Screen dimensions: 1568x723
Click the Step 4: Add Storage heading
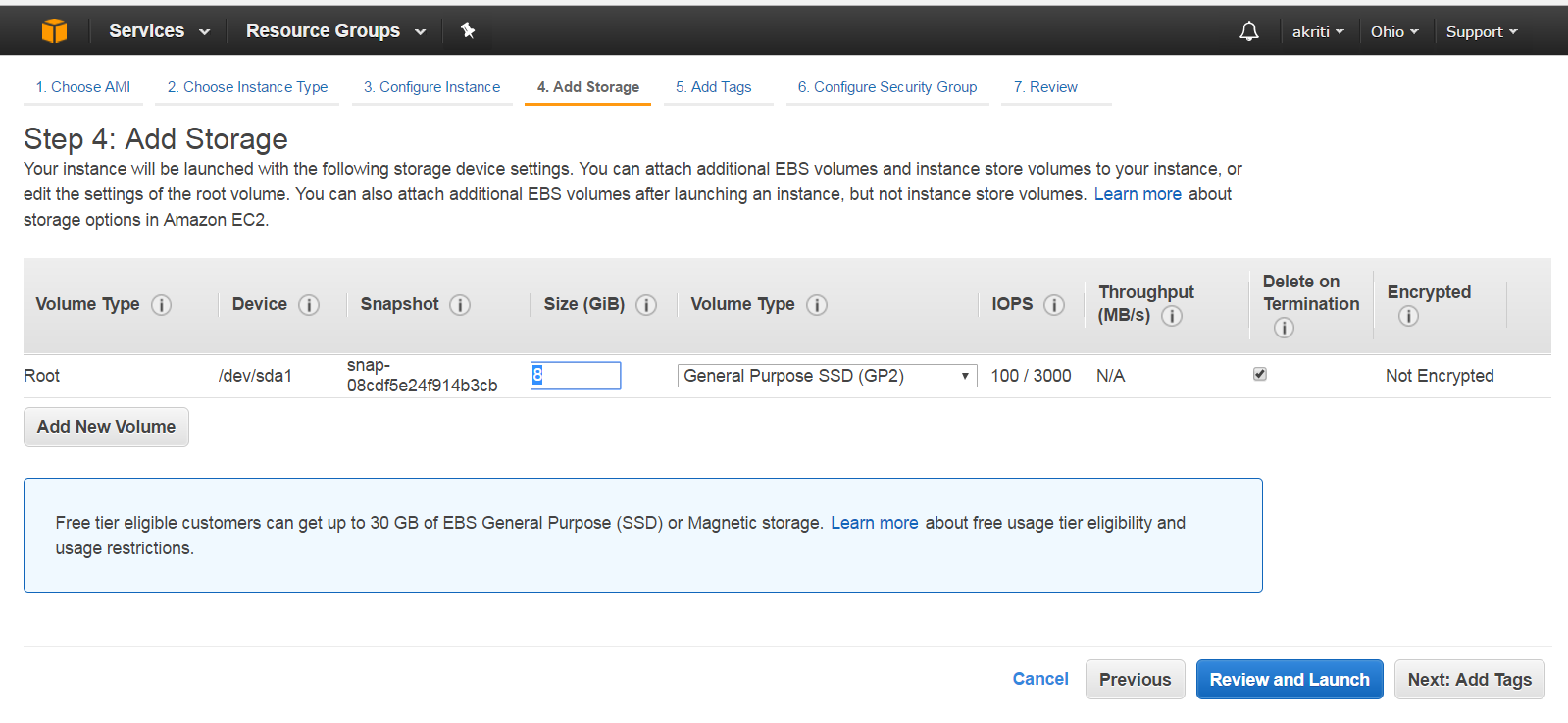pyautogui.click(x=156, y=139)
